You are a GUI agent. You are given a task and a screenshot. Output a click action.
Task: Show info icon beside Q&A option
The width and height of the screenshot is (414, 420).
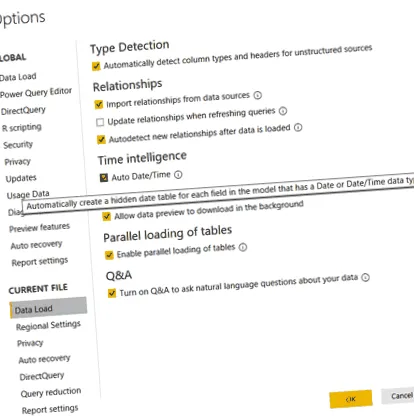point(366,277)
